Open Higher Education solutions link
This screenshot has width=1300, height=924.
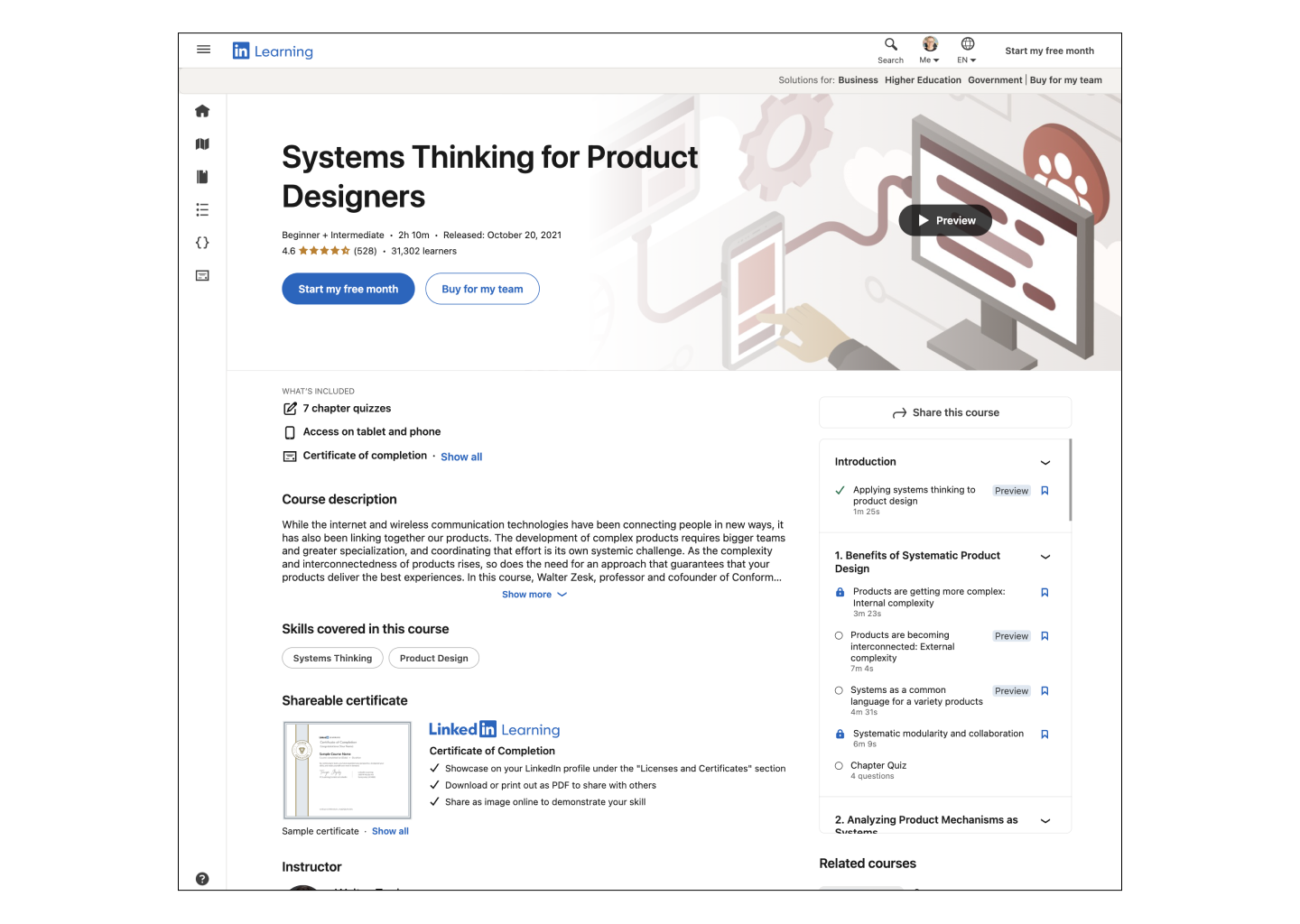[x=923, y=80]
